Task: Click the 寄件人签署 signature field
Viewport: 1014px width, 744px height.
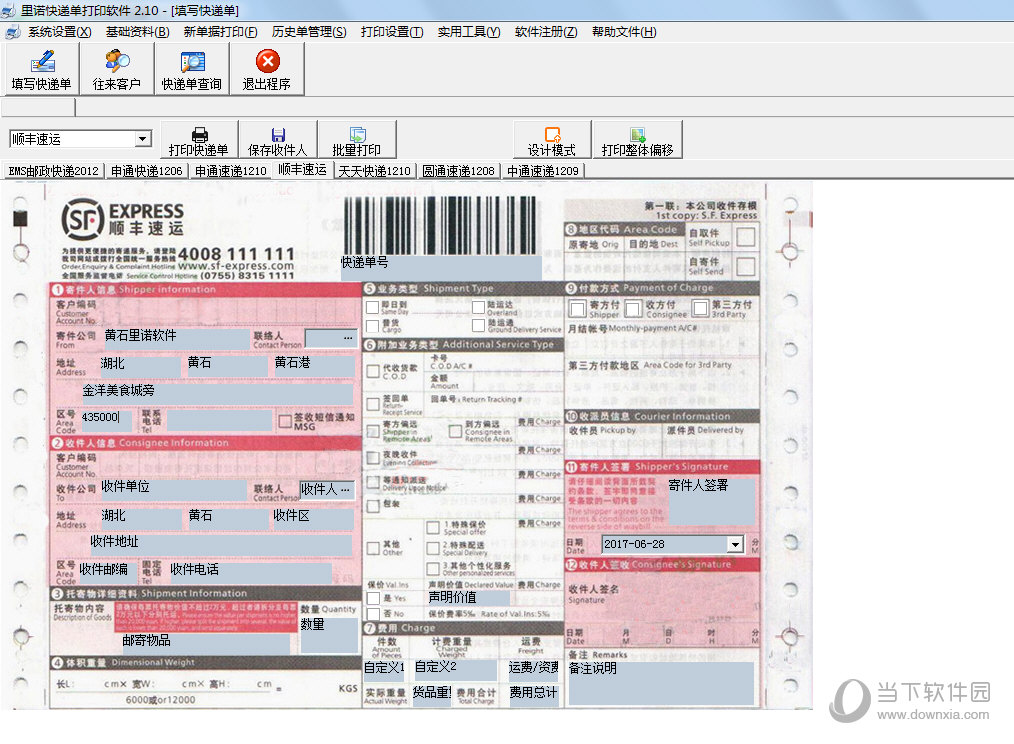Action: pyautogui.click(x=711, y=501)
